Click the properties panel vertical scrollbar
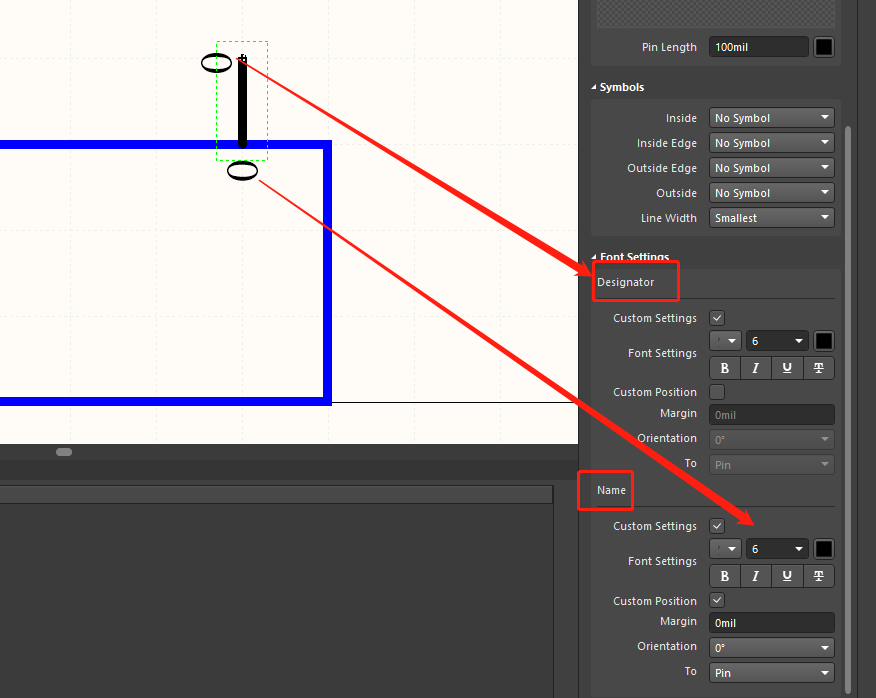This screenshot has width=876, height=698. pos(848,410)
